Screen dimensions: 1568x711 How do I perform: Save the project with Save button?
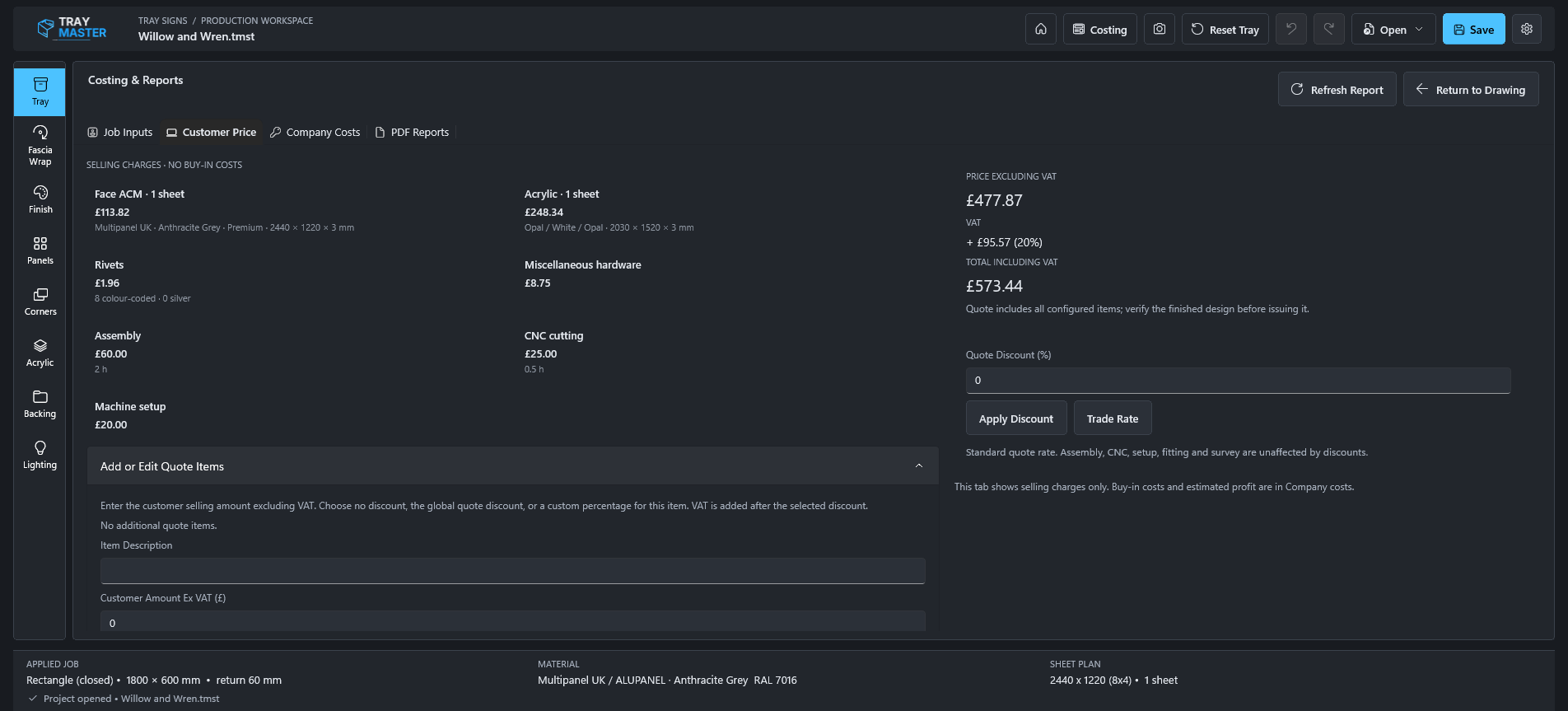click(x=1474, y=29)
